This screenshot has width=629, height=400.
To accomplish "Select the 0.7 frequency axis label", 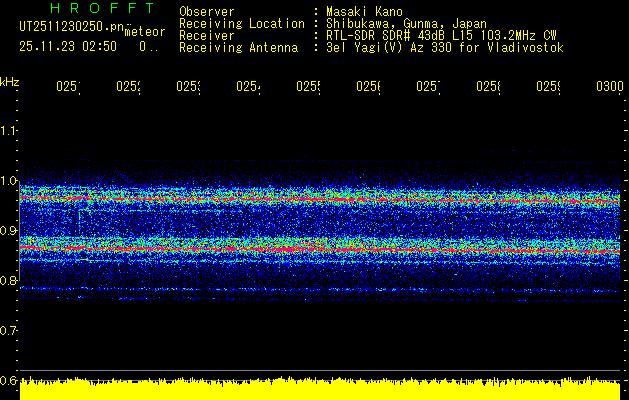I will pos(9,330).
